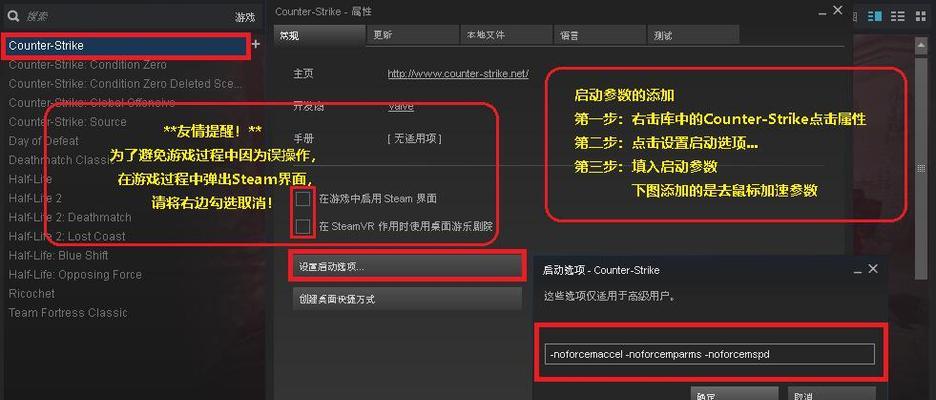Select Counter-Strike: Global Offensive game

pyautogui.click(x=92, y=103)
